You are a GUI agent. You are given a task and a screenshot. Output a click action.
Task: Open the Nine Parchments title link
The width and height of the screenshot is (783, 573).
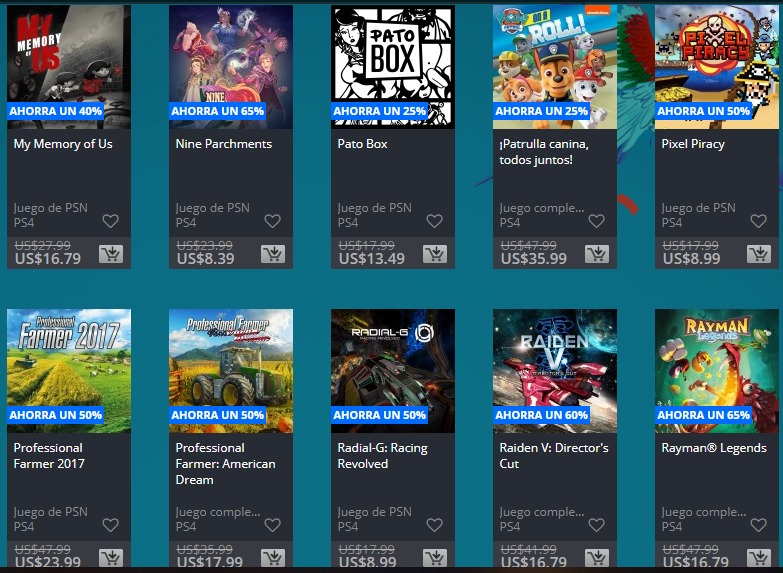(224, 144)
